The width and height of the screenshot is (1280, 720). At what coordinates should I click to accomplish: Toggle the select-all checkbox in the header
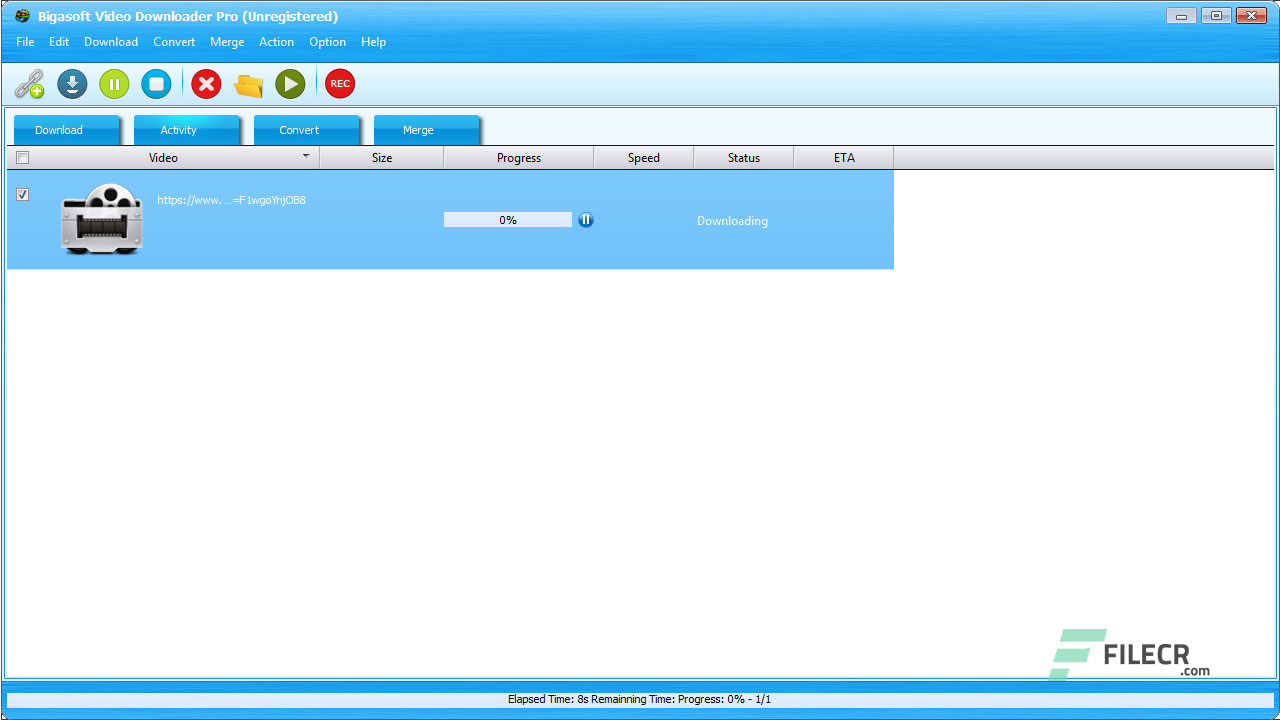point(23,158)
